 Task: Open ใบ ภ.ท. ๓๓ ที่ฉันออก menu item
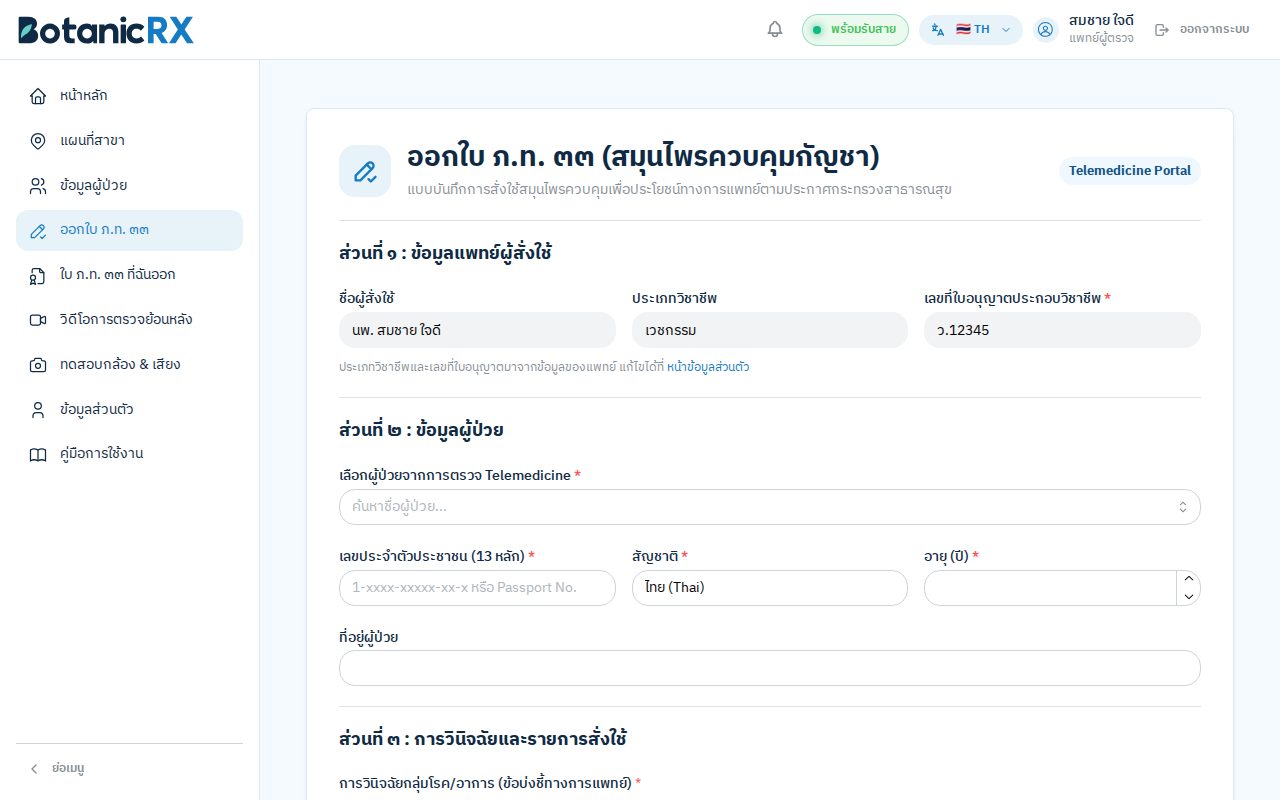[x=129, y=275]
